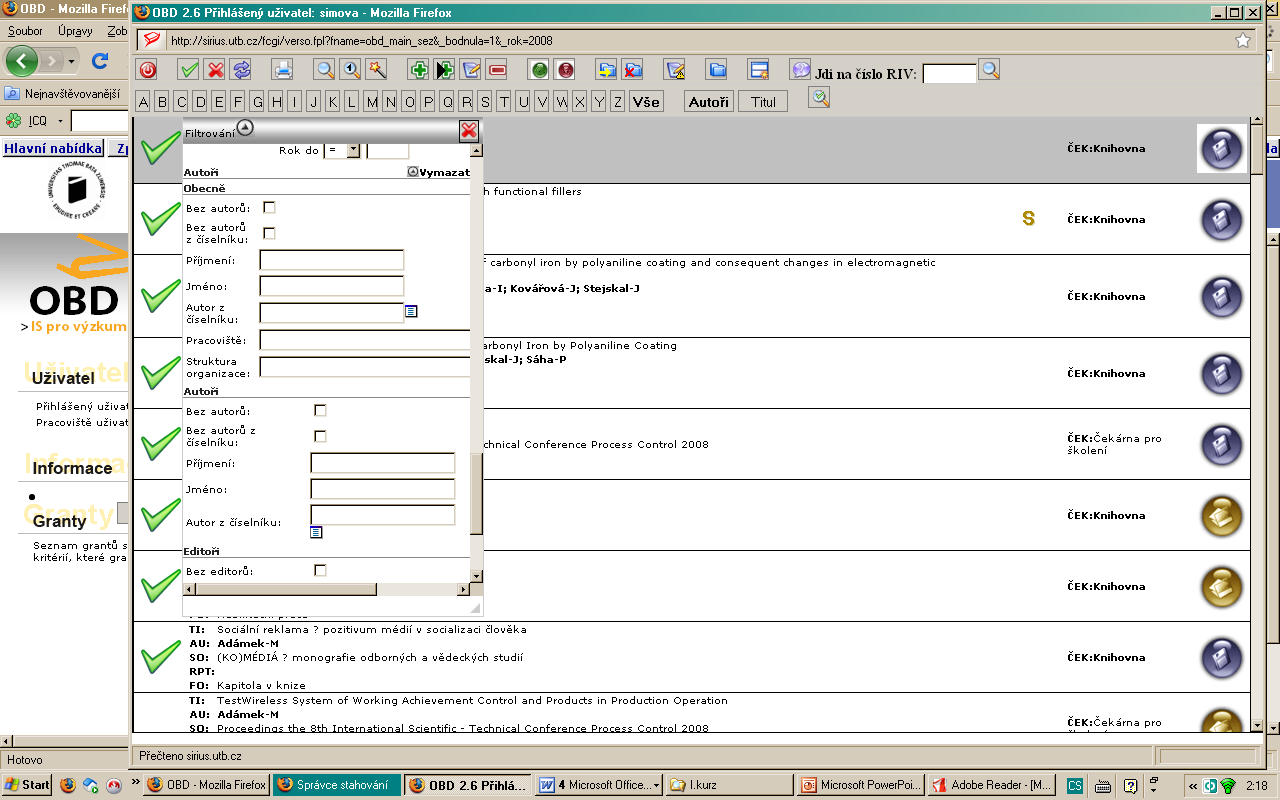Toggle green check on first gray record row
Viewport: 1280px width, 800px height.
pyautogui.click(x=160, y=149)
